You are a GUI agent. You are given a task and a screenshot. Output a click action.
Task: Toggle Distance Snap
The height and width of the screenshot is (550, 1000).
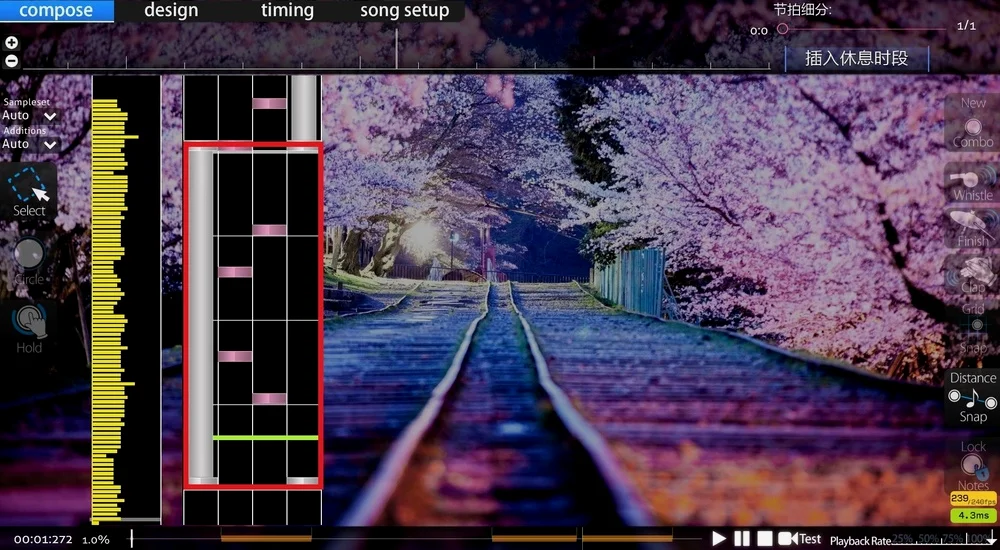[973, 396]
